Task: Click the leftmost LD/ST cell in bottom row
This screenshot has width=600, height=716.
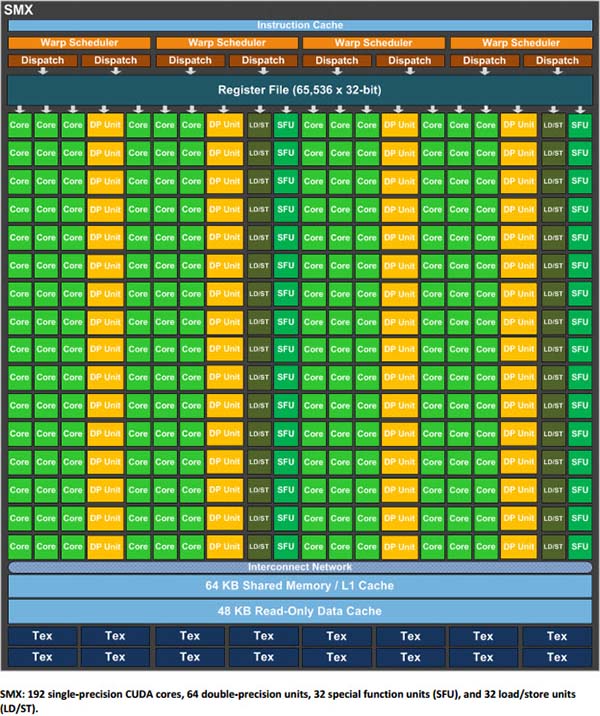Action: pyautogui.click(x=259, y=547)
